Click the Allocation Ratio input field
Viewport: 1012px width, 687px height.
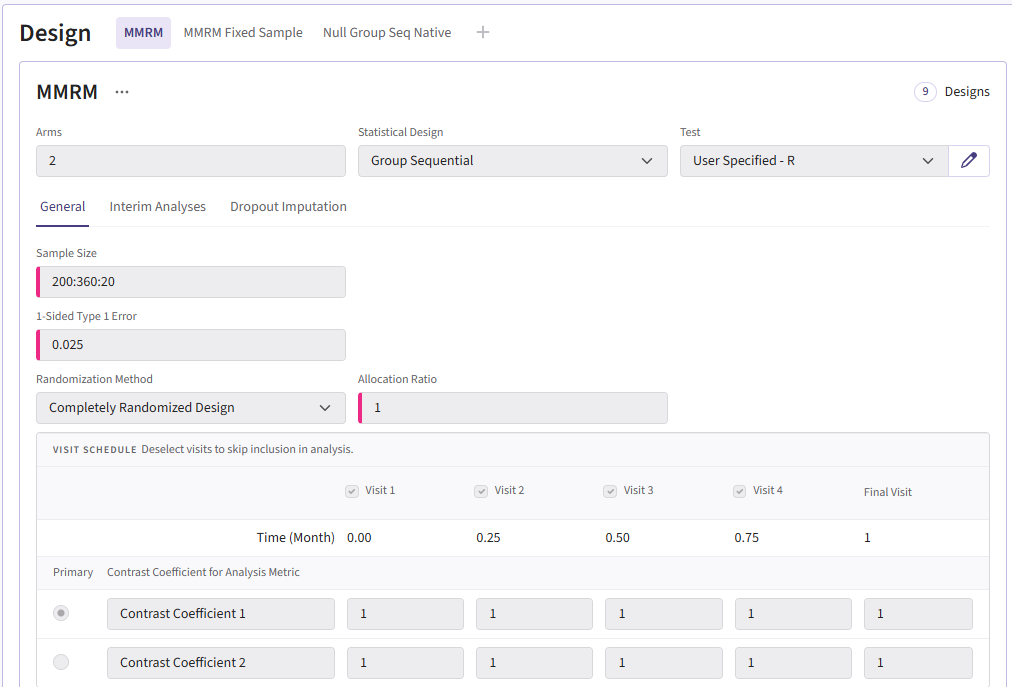(x=514, y=408)
